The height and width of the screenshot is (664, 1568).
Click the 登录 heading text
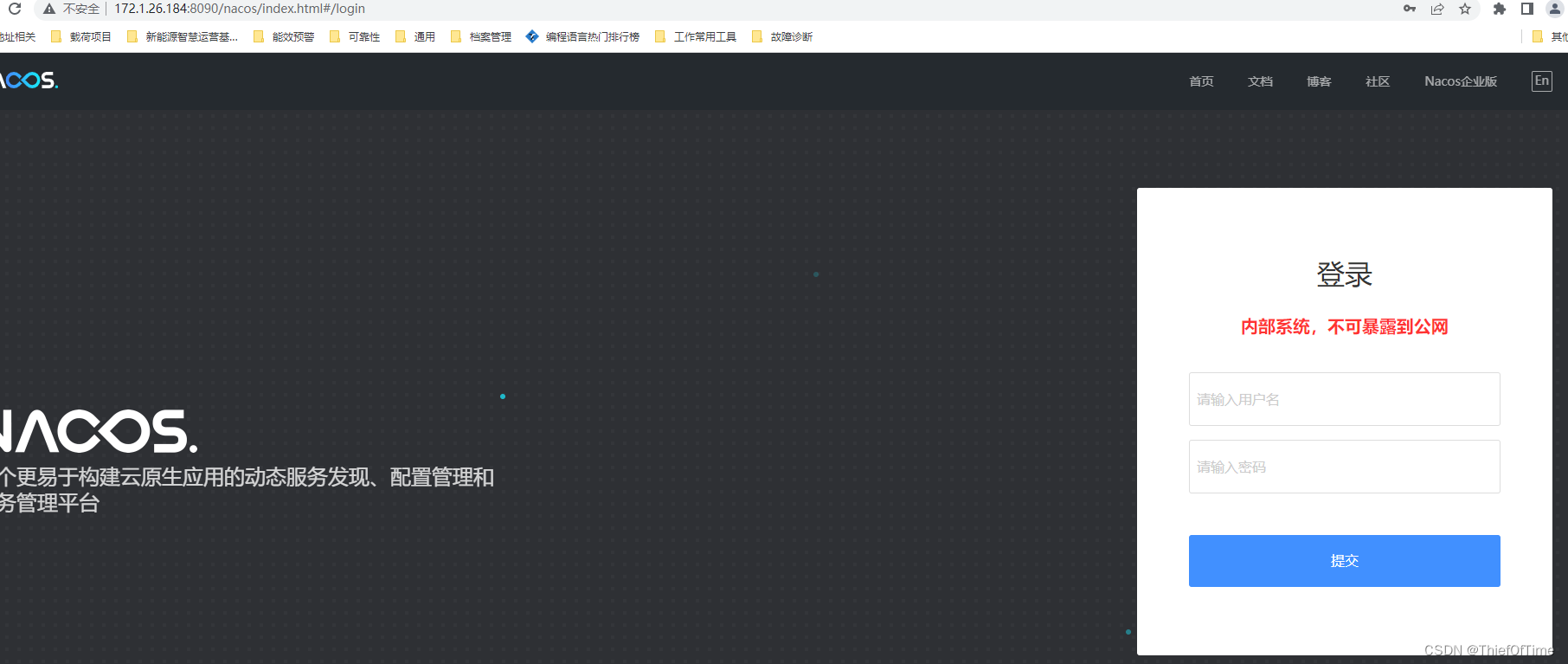click(1345, 274)
